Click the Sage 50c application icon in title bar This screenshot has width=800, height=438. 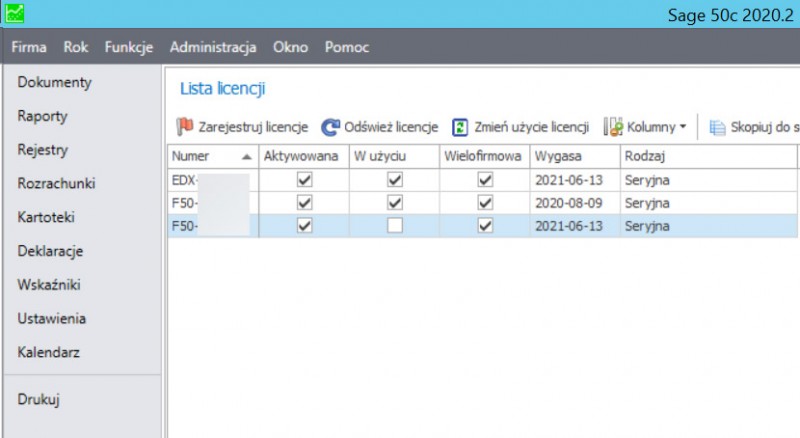tap(14, 14)
